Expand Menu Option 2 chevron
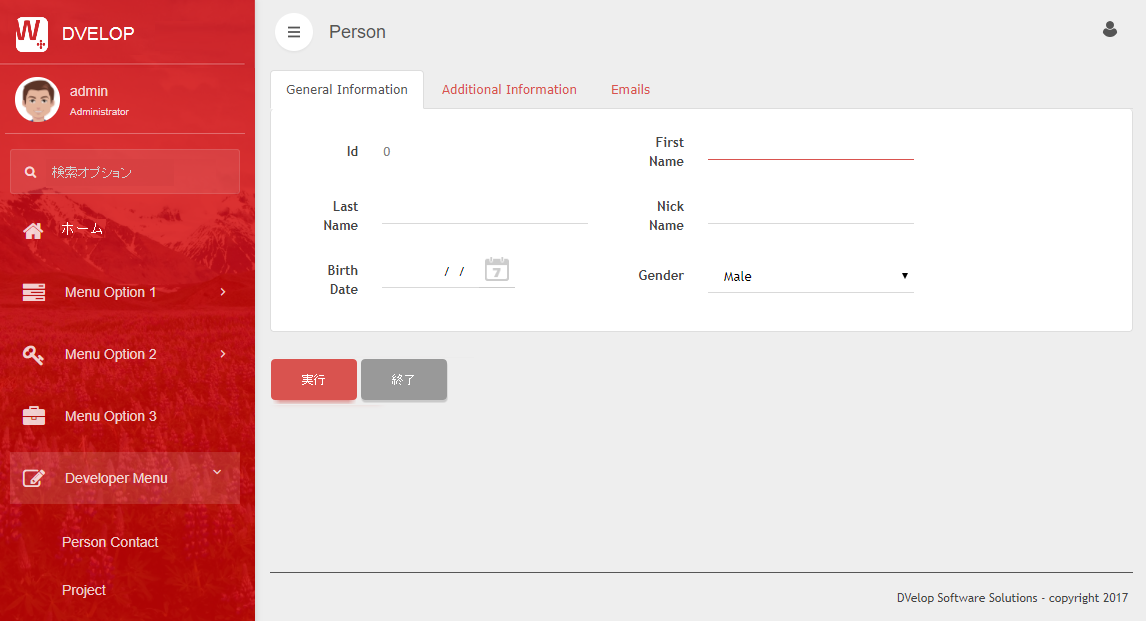1146x621 pixels. 222,354
